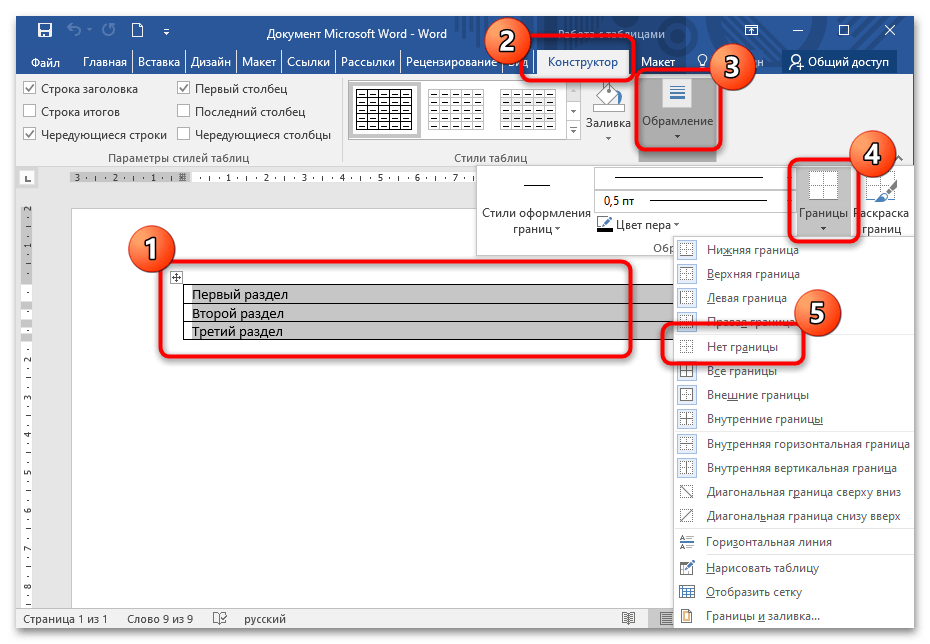Image resolution: width=930 pixels, height=644 pixels.
Task: Collapse the ribbon with the chevron arrow
Action: [899, 158]
